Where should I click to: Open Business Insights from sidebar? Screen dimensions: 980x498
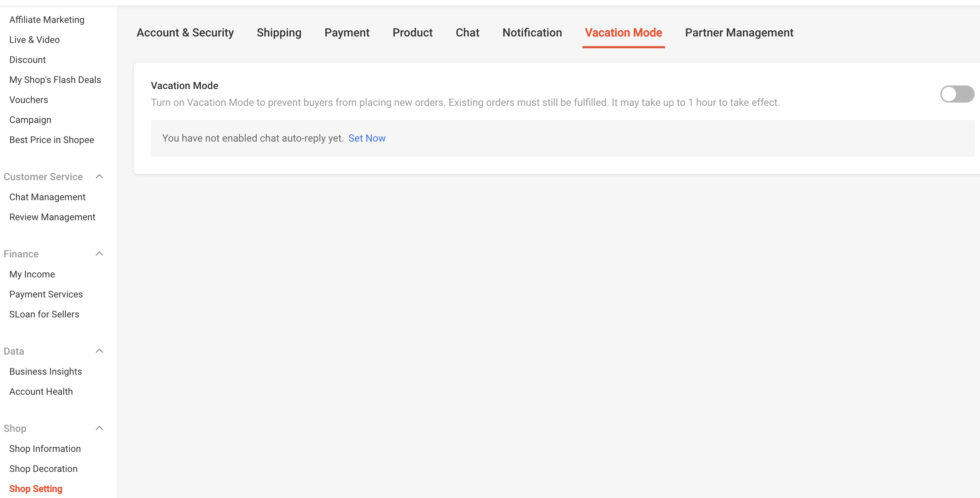[45, 371]
